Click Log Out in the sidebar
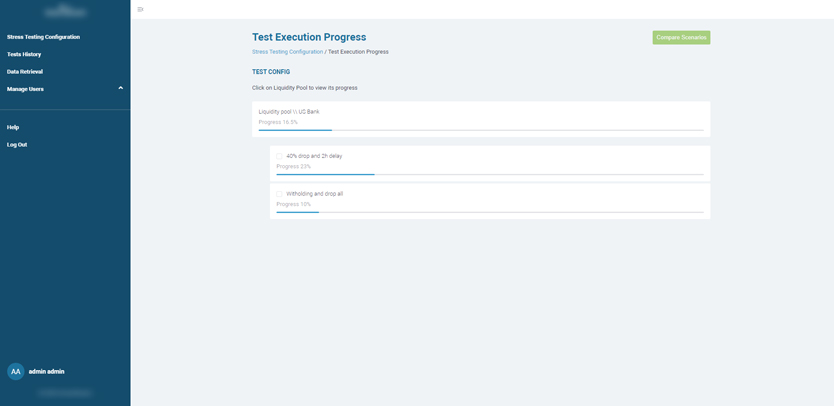 pyautogui.click(x=17, y=145)
